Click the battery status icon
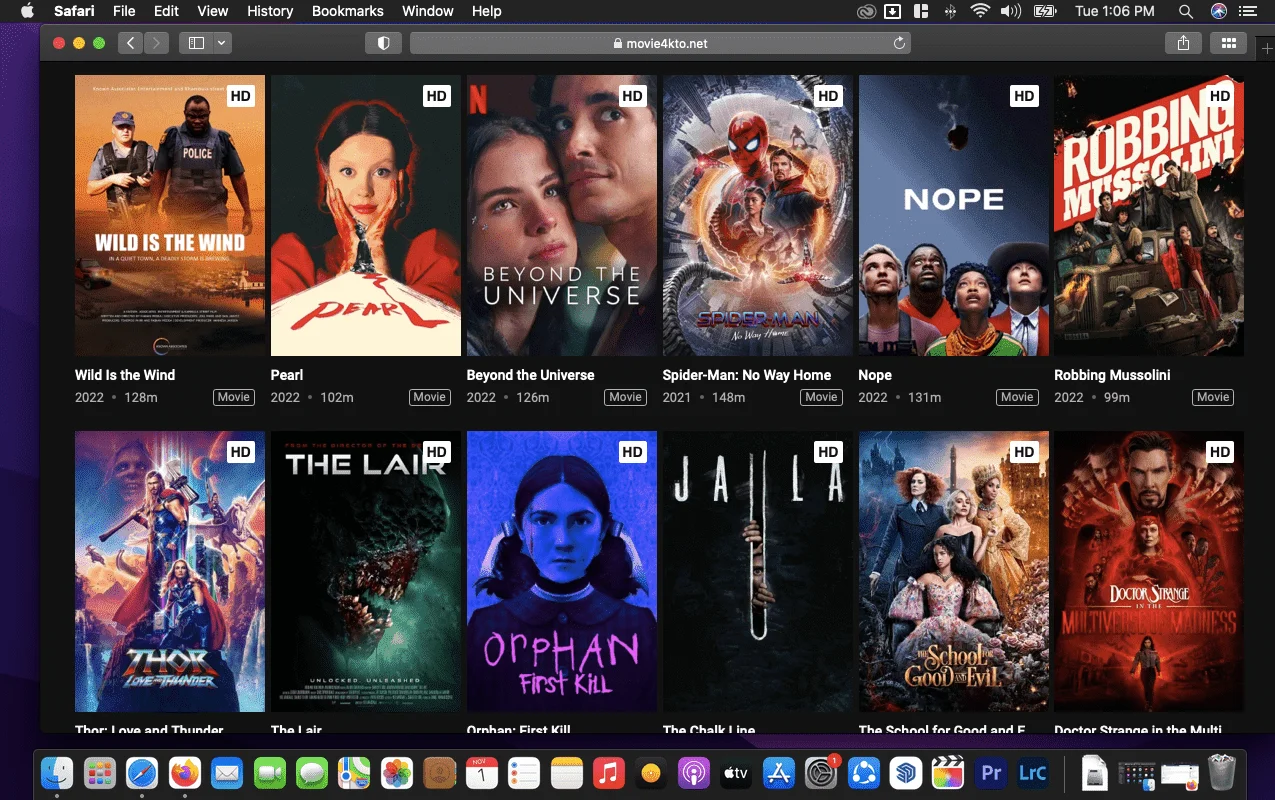Image resolution: width=1275 pixels, height=800 pixels. (1045, 11)
